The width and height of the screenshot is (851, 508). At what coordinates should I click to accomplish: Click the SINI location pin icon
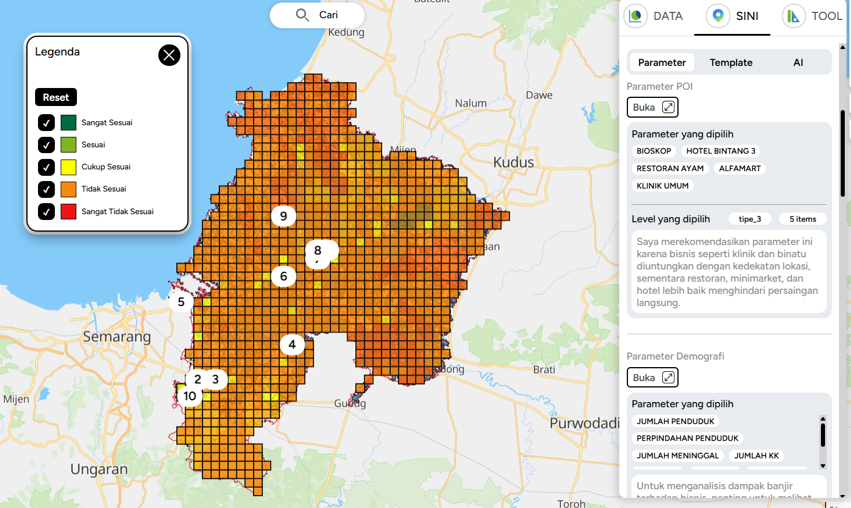point(718,16)
